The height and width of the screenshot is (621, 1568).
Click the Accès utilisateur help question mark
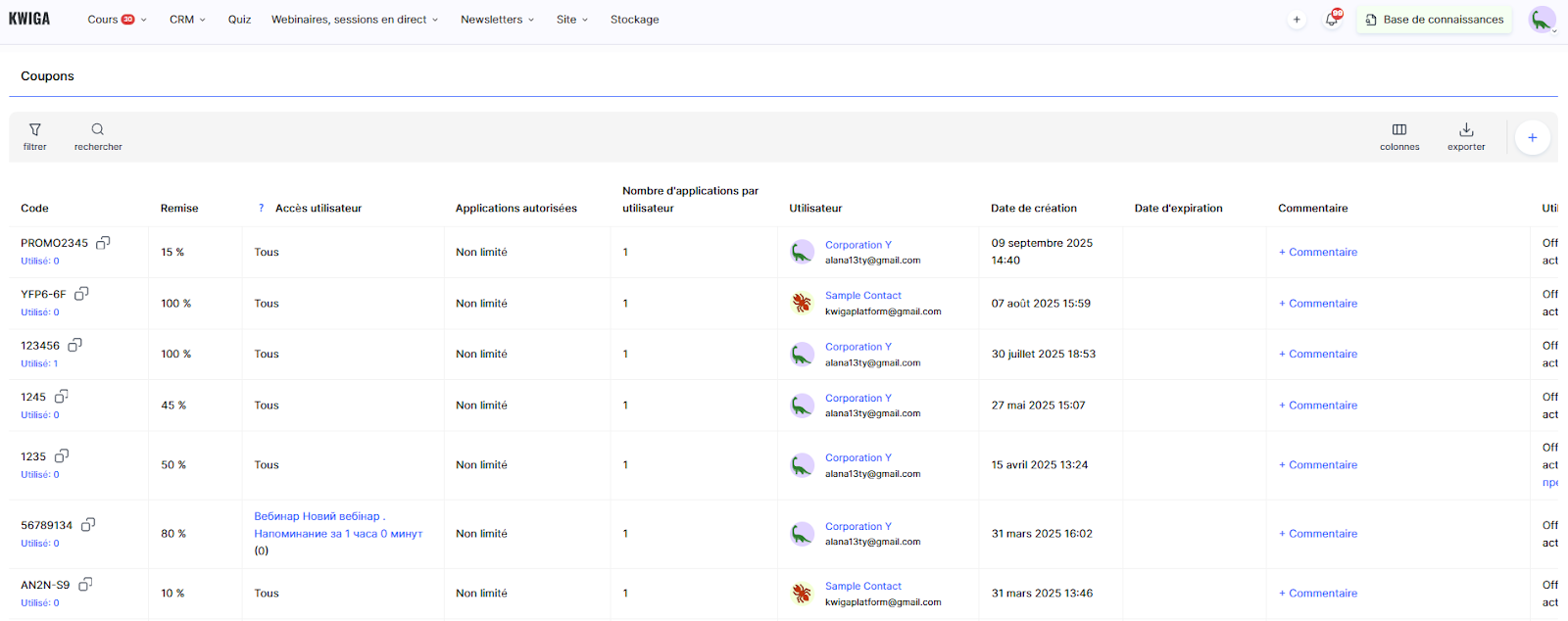[261, 209]
